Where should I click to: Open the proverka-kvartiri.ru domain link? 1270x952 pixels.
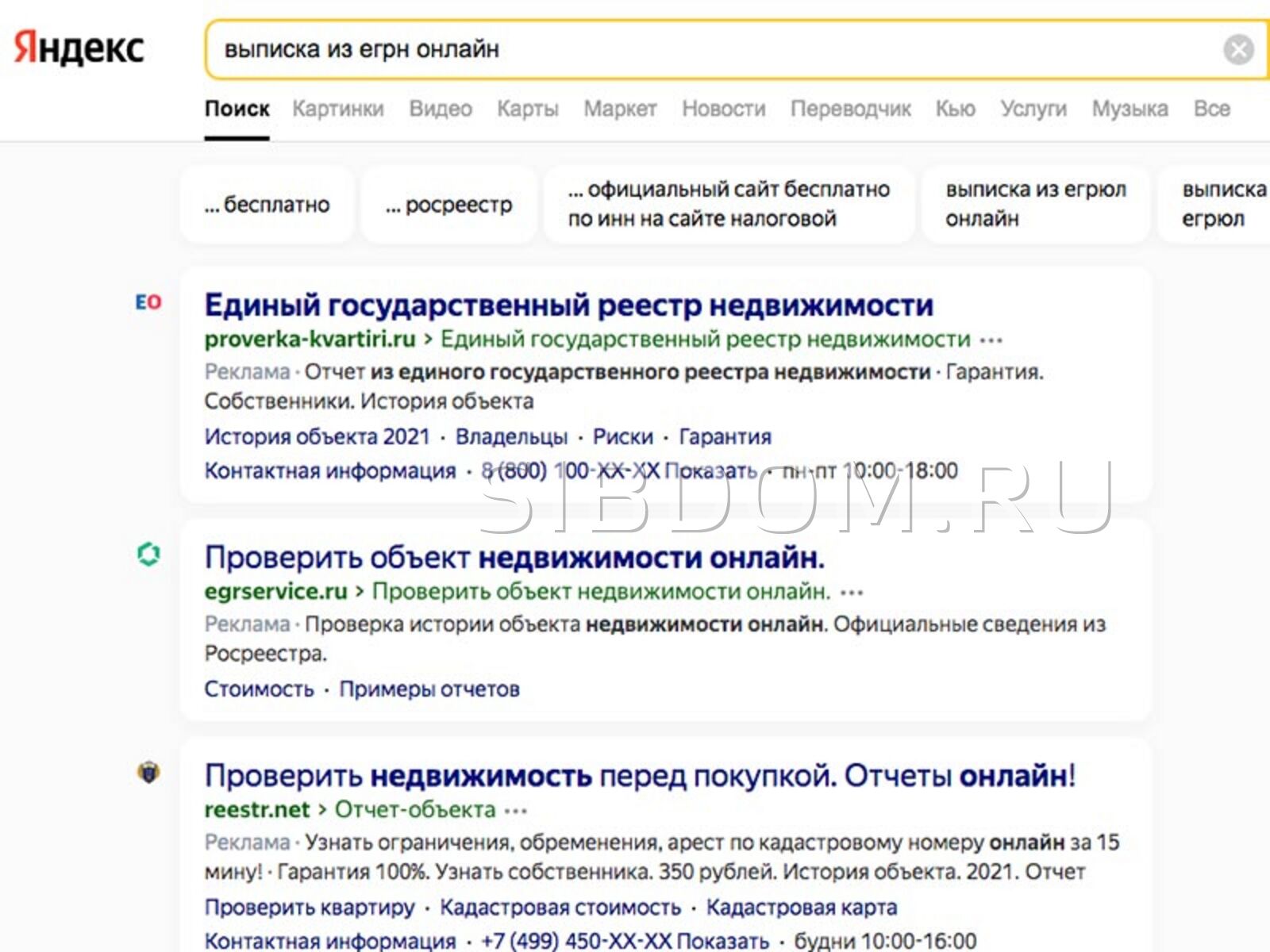click(310, 340)
